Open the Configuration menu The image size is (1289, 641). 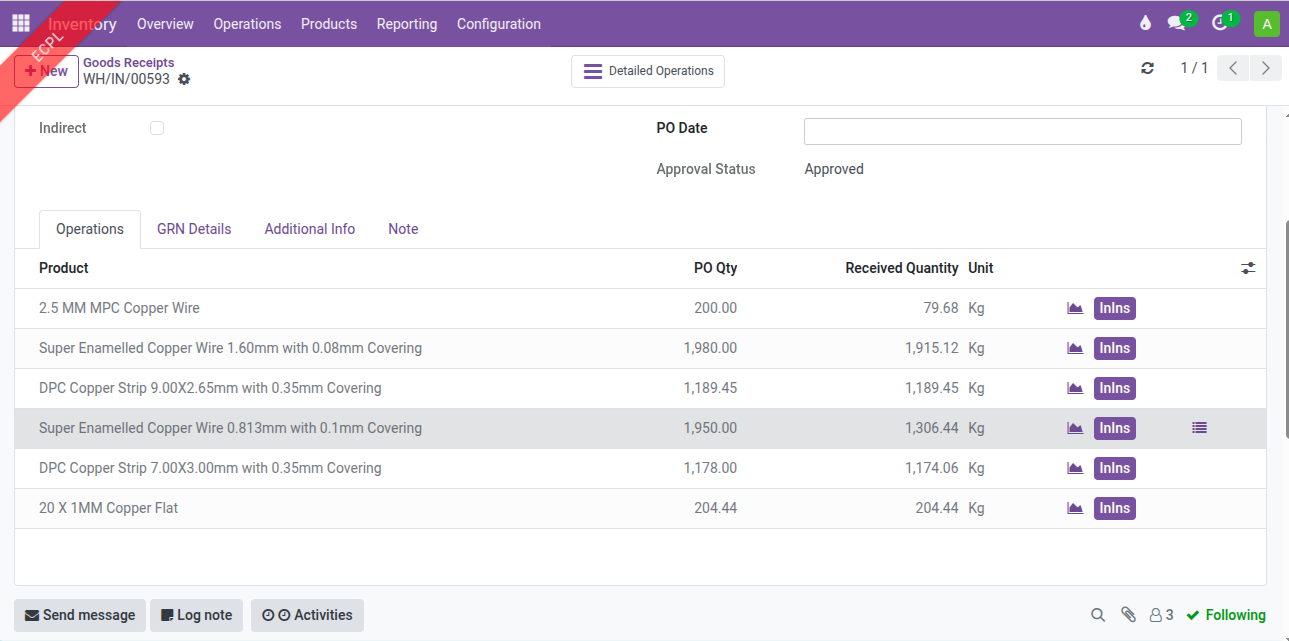click(x=498, y=24)
